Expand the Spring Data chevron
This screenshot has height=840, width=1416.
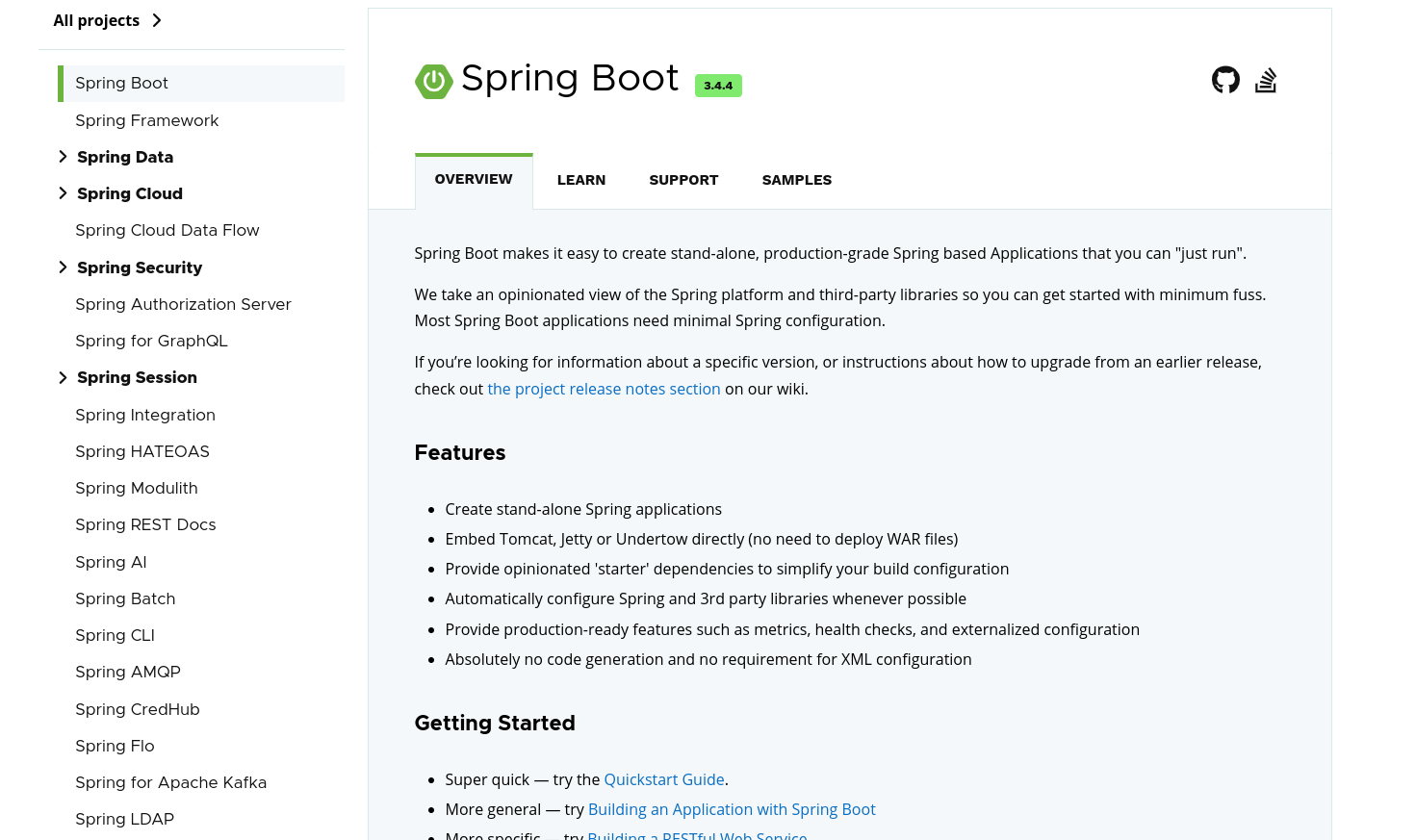coord(63,157)
